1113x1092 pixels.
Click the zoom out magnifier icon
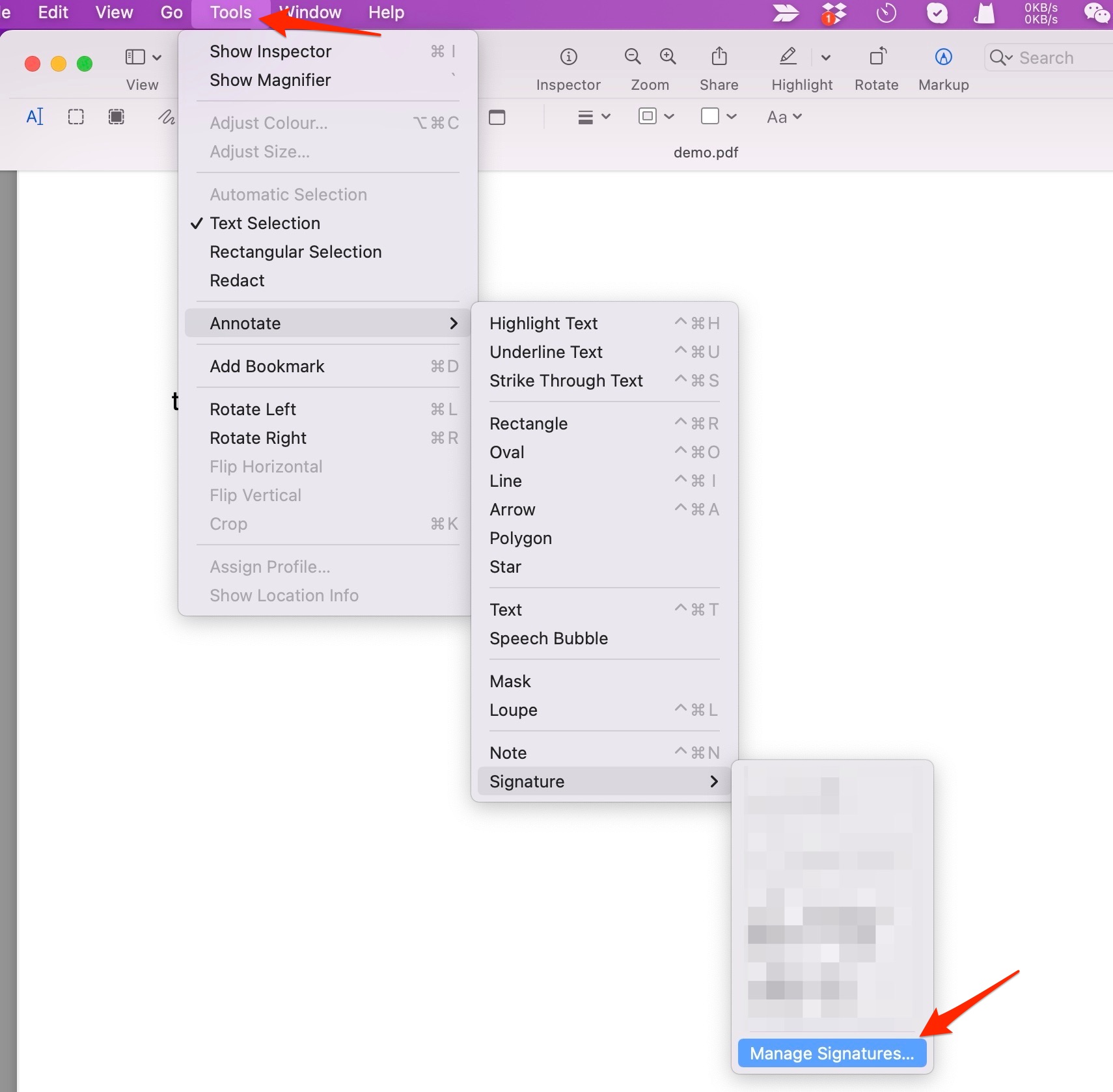(x=632, y=57)
